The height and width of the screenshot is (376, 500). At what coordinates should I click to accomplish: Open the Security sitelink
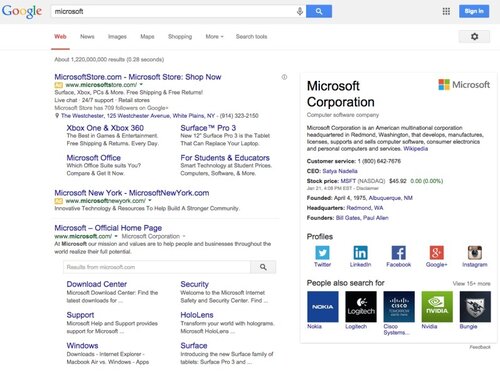pos(194,284)
